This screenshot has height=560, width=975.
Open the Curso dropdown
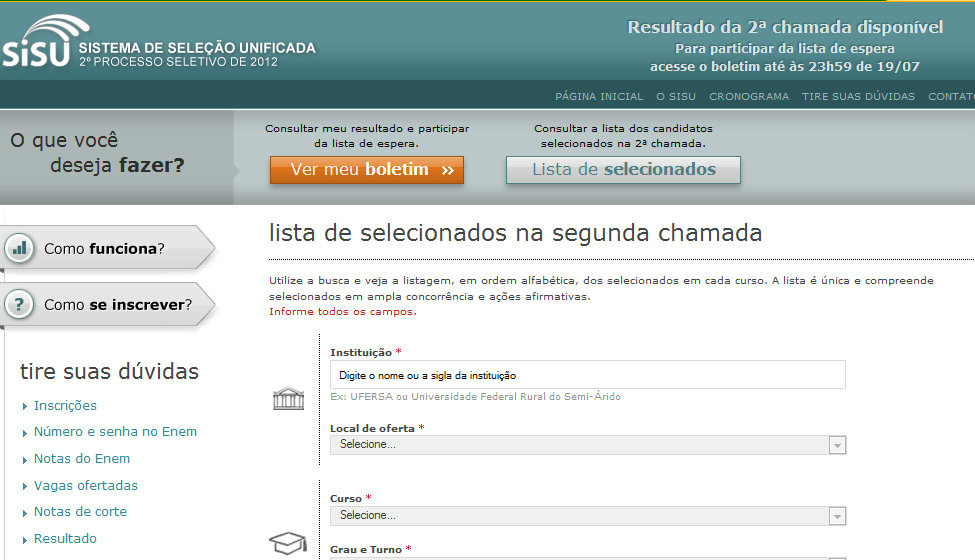[588, 515]
